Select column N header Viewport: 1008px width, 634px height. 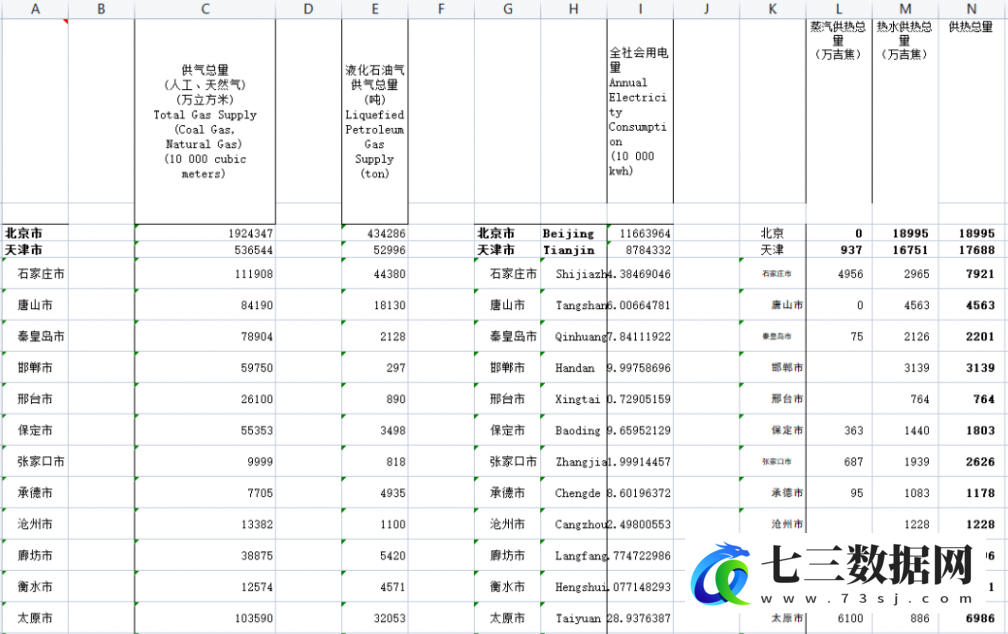click(x=971, y=9)
